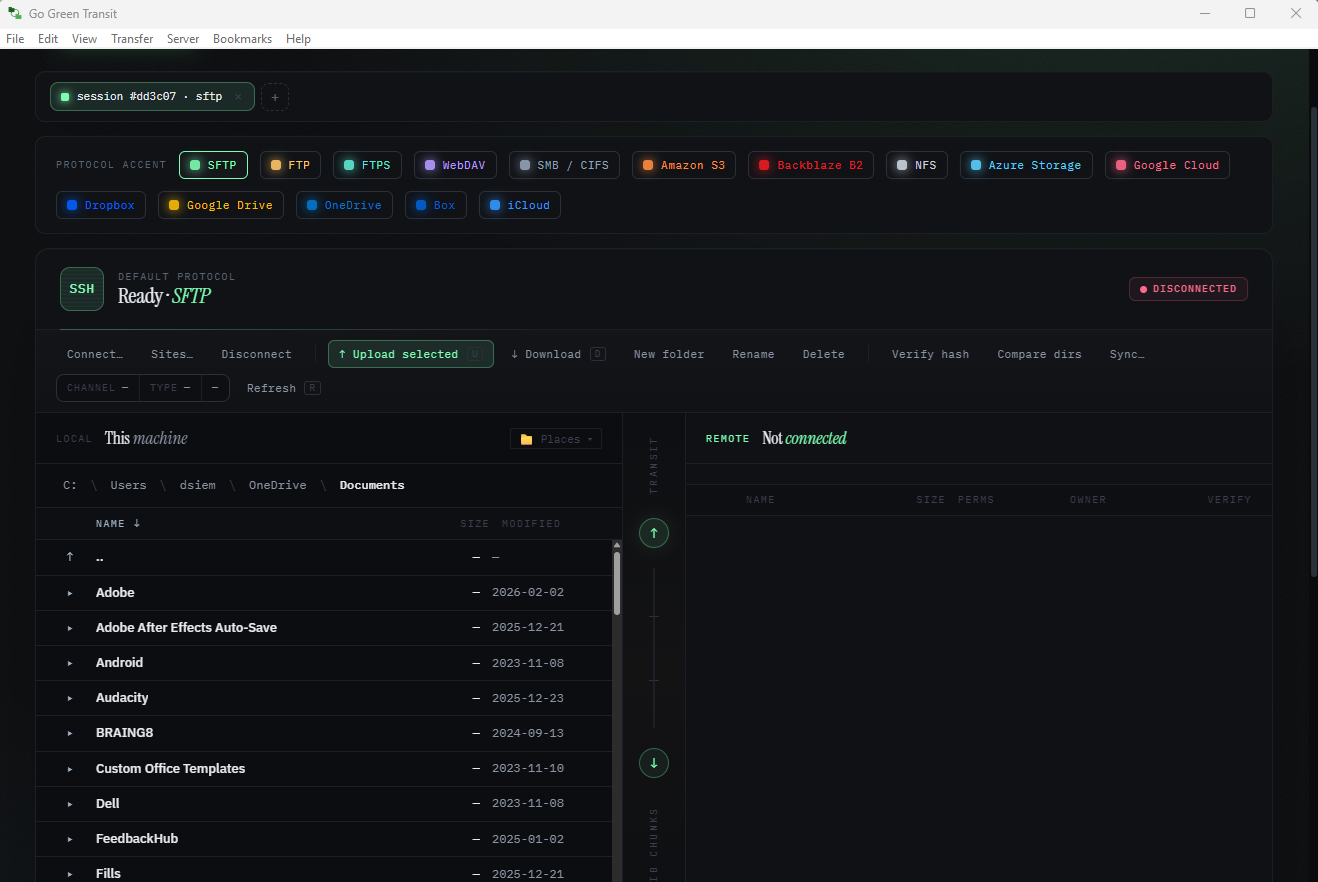Open the View menu

(x=85, y=39)
